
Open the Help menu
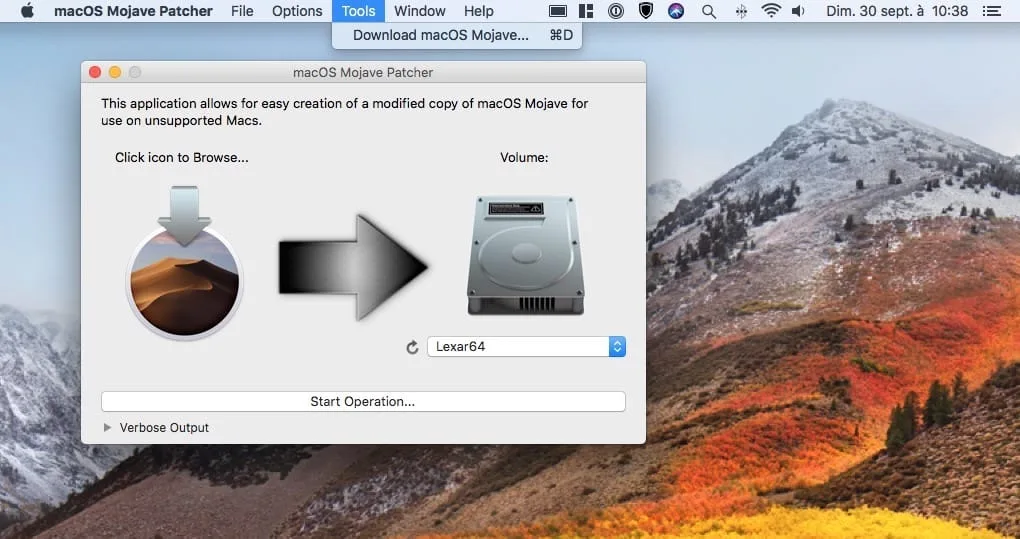(479, 11)
